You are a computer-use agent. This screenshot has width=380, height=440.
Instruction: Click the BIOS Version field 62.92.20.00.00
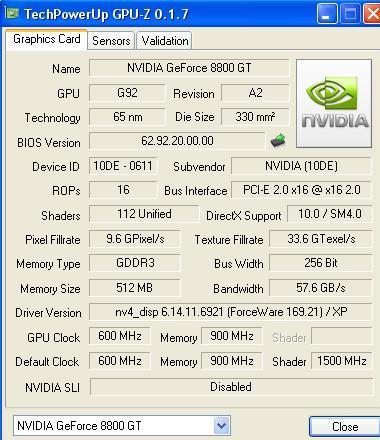pos(177,141)
